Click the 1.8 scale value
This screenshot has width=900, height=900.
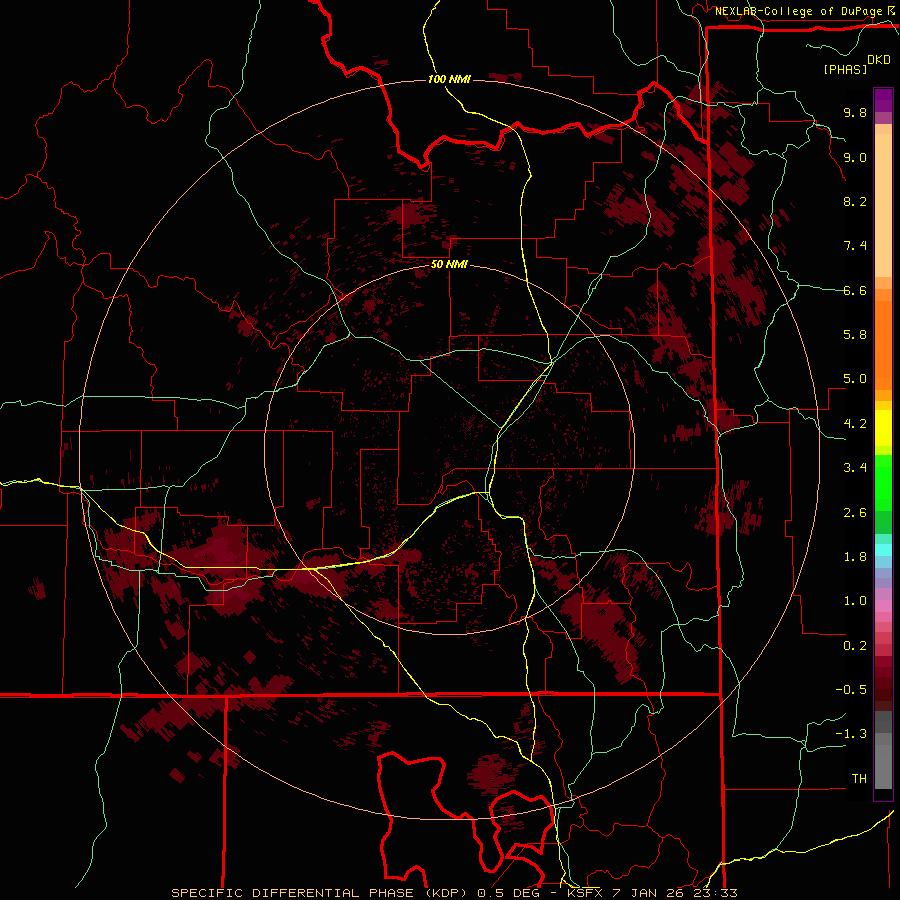coord(855,557)
